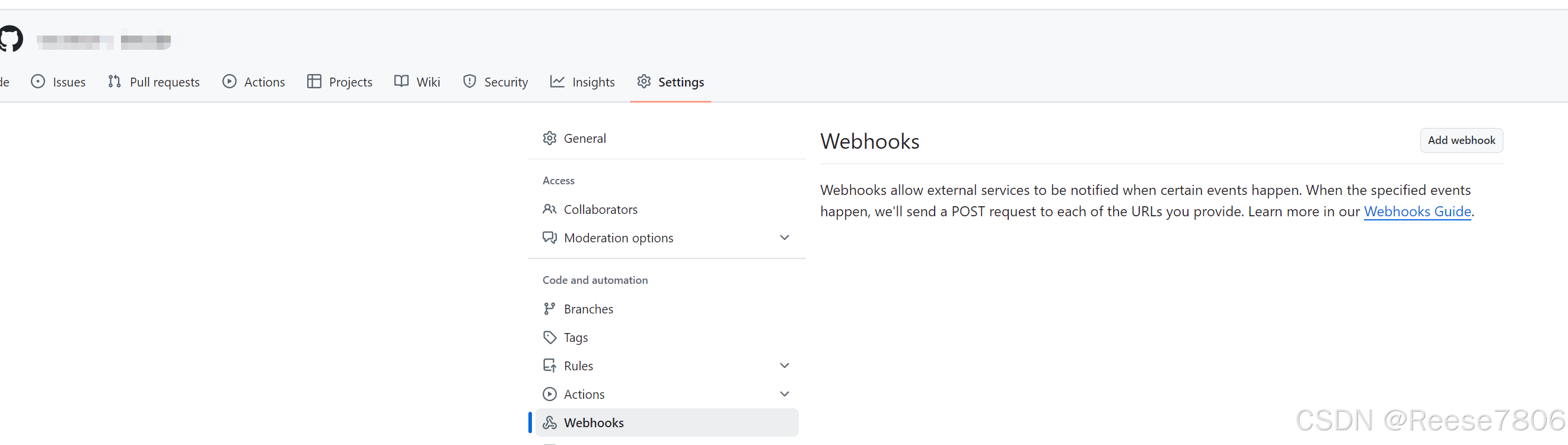
Task: Click the Moderation options comment icon
Action: [x=550, y=238]
